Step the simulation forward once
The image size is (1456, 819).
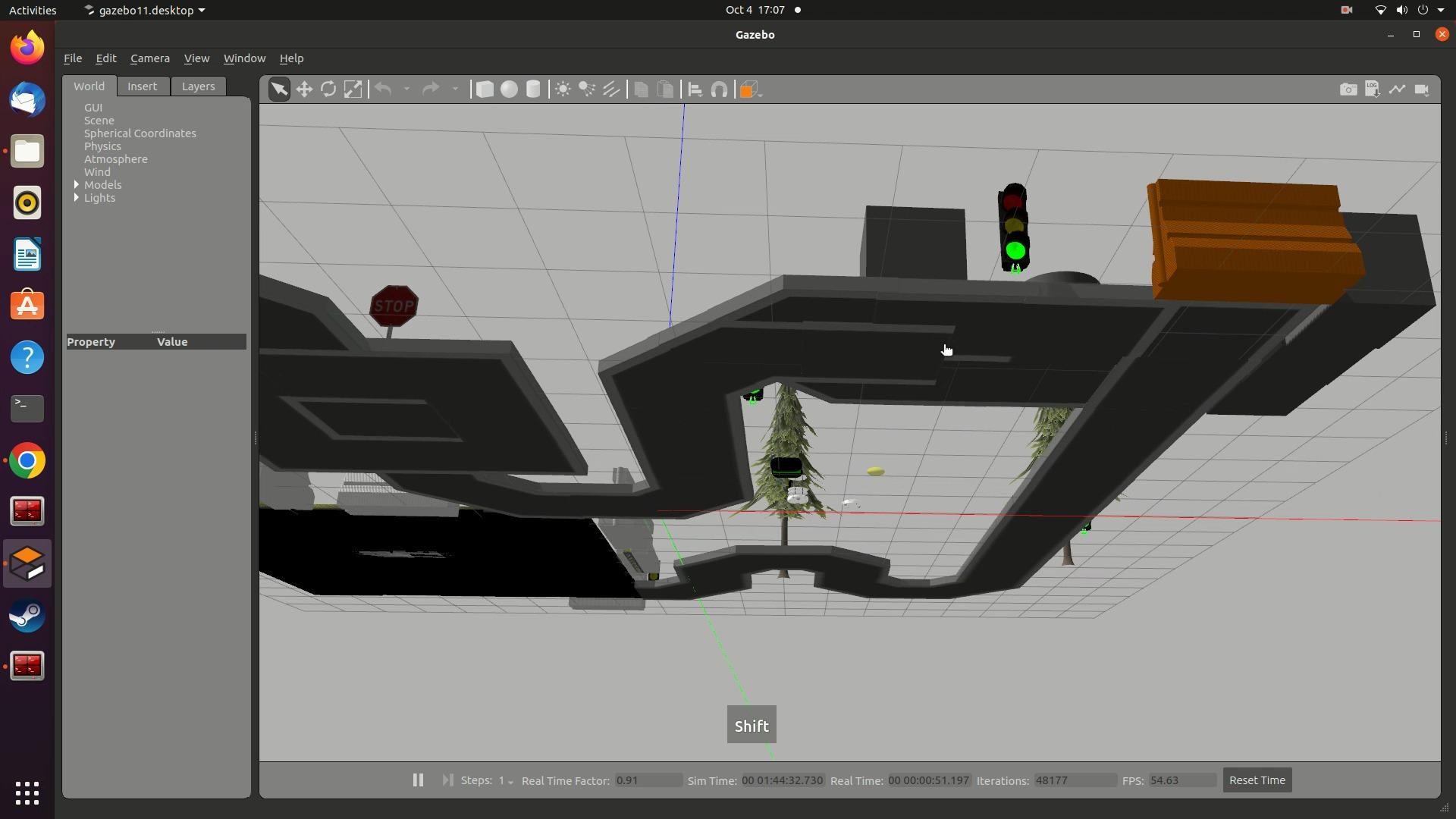[x=447, y=780]
